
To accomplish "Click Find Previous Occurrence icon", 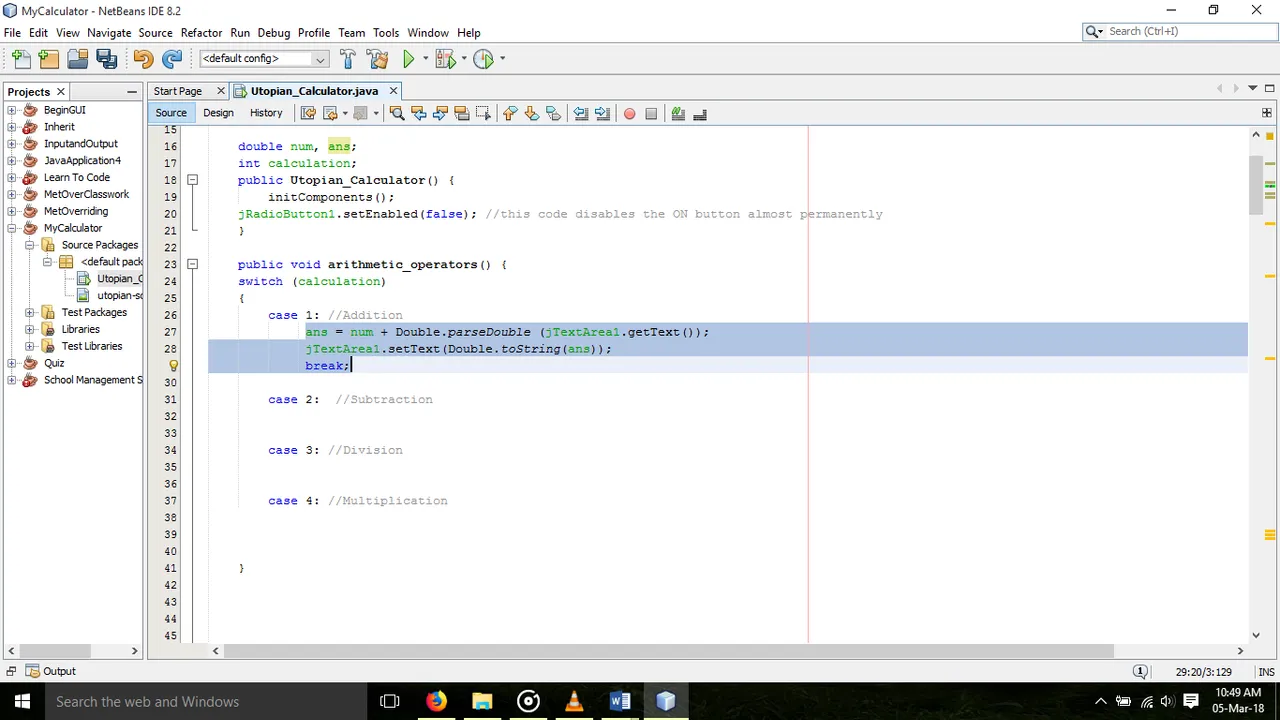I will point(418,113).
